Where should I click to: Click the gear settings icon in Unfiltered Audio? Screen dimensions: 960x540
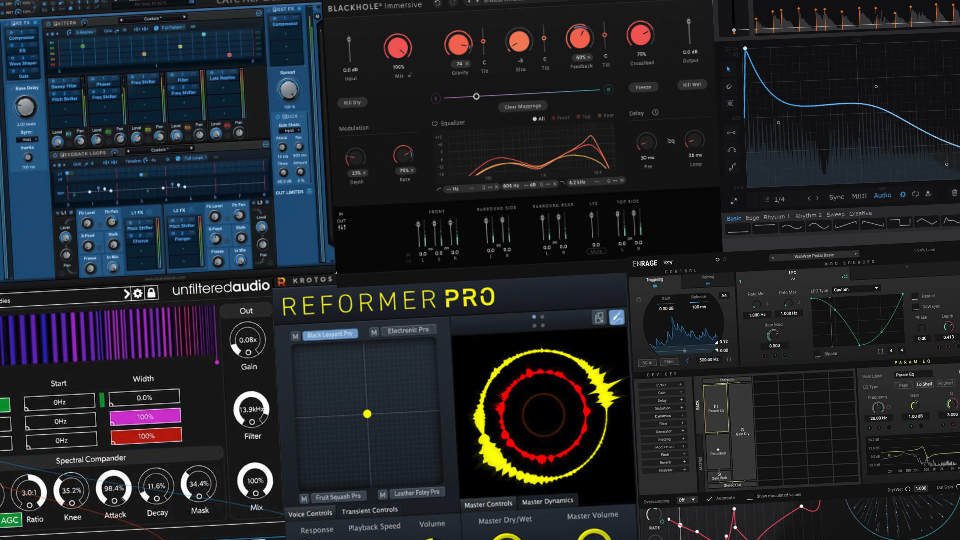pyautogui.click(x=138, y=294)
